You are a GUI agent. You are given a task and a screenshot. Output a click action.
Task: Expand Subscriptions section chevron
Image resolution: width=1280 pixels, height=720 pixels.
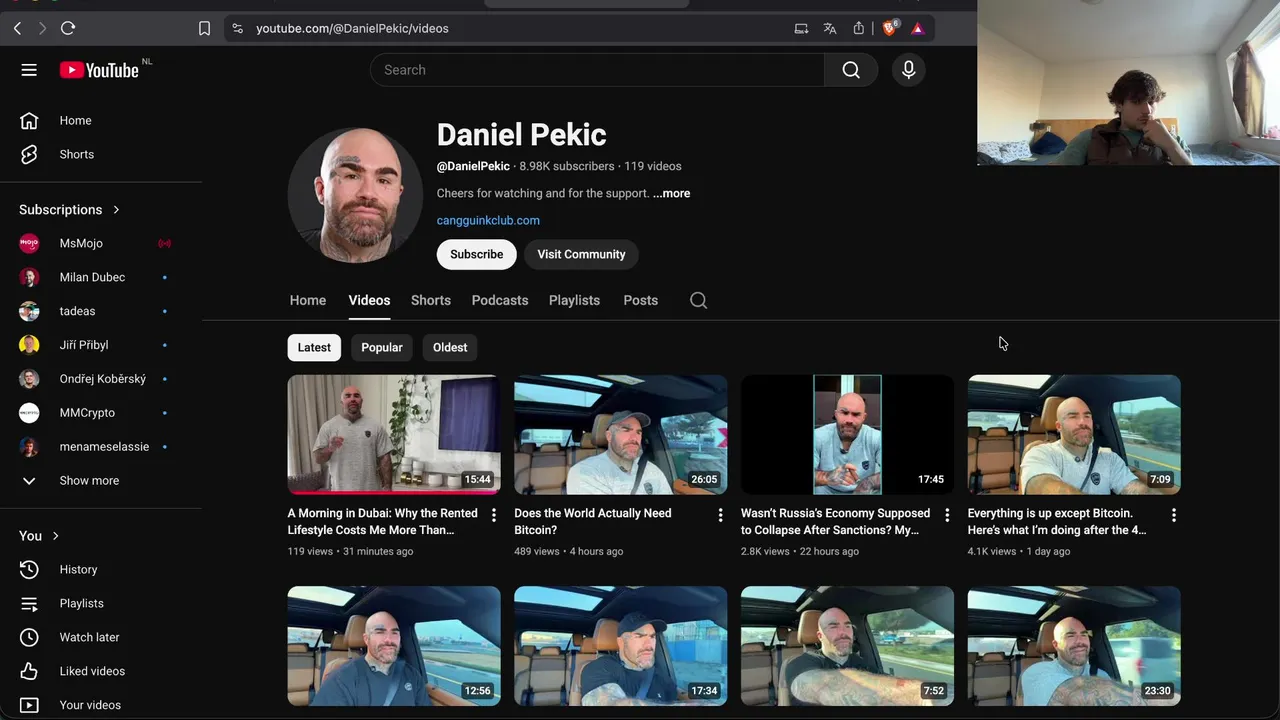click(x=116, y=209)
